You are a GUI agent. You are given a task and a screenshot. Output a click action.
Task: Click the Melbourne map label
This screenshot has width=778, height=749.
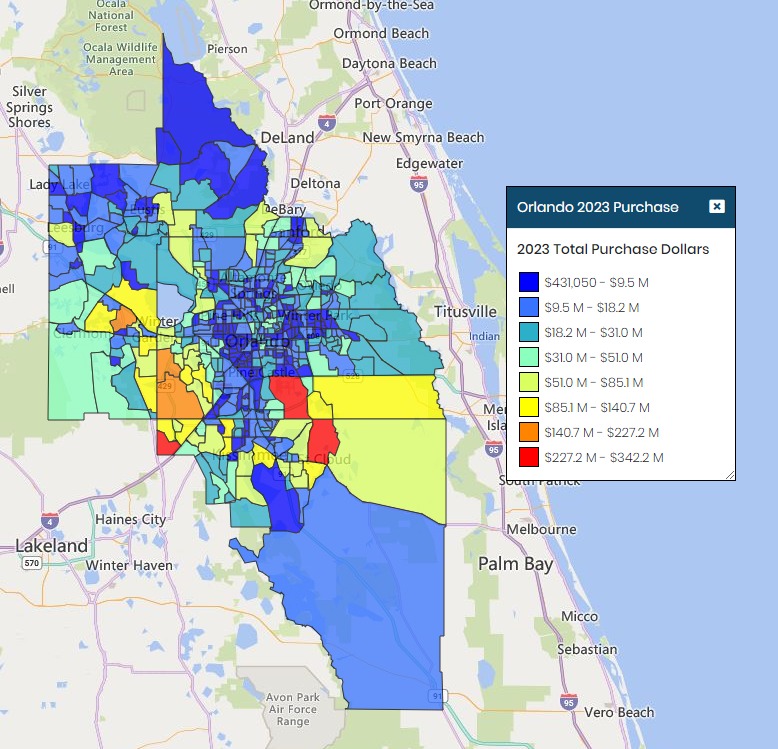coord(541,529)
